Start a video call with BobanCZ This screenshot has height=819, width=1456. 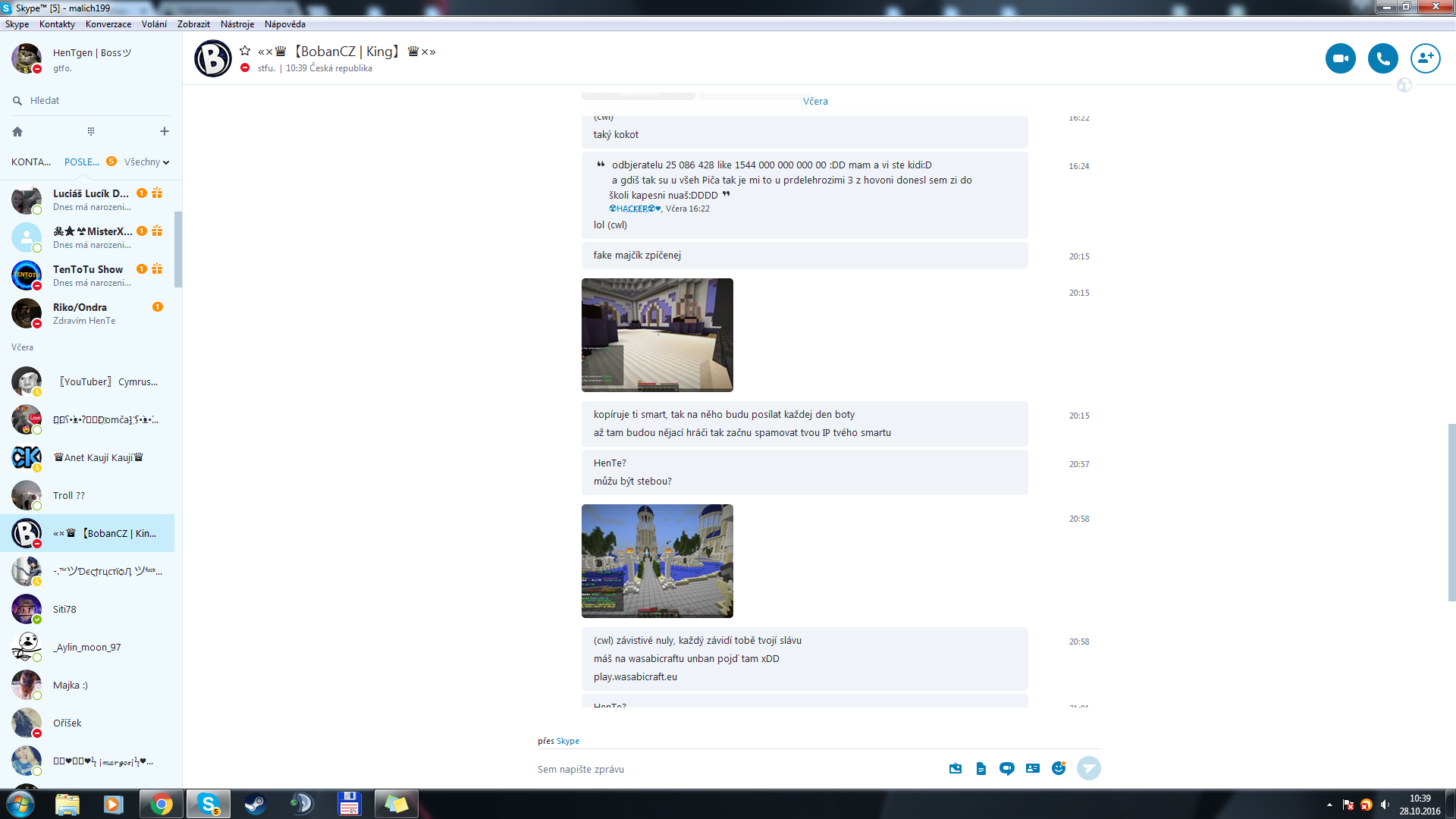pyautogui.click(x=1340, y=58)
